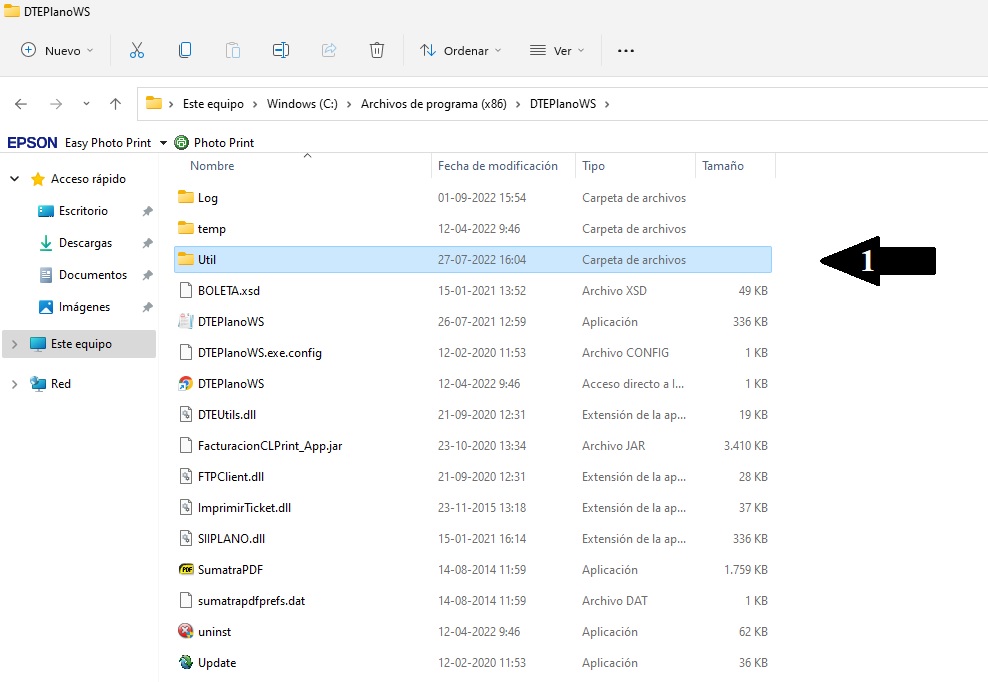Click the DTEPlanoWS Chrome shortcut icon

[185, 384]
